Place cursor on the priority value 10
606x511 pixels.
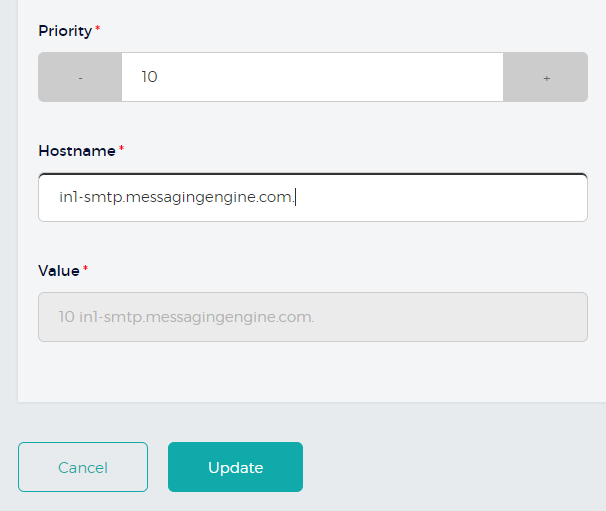(x=150, y=77)
